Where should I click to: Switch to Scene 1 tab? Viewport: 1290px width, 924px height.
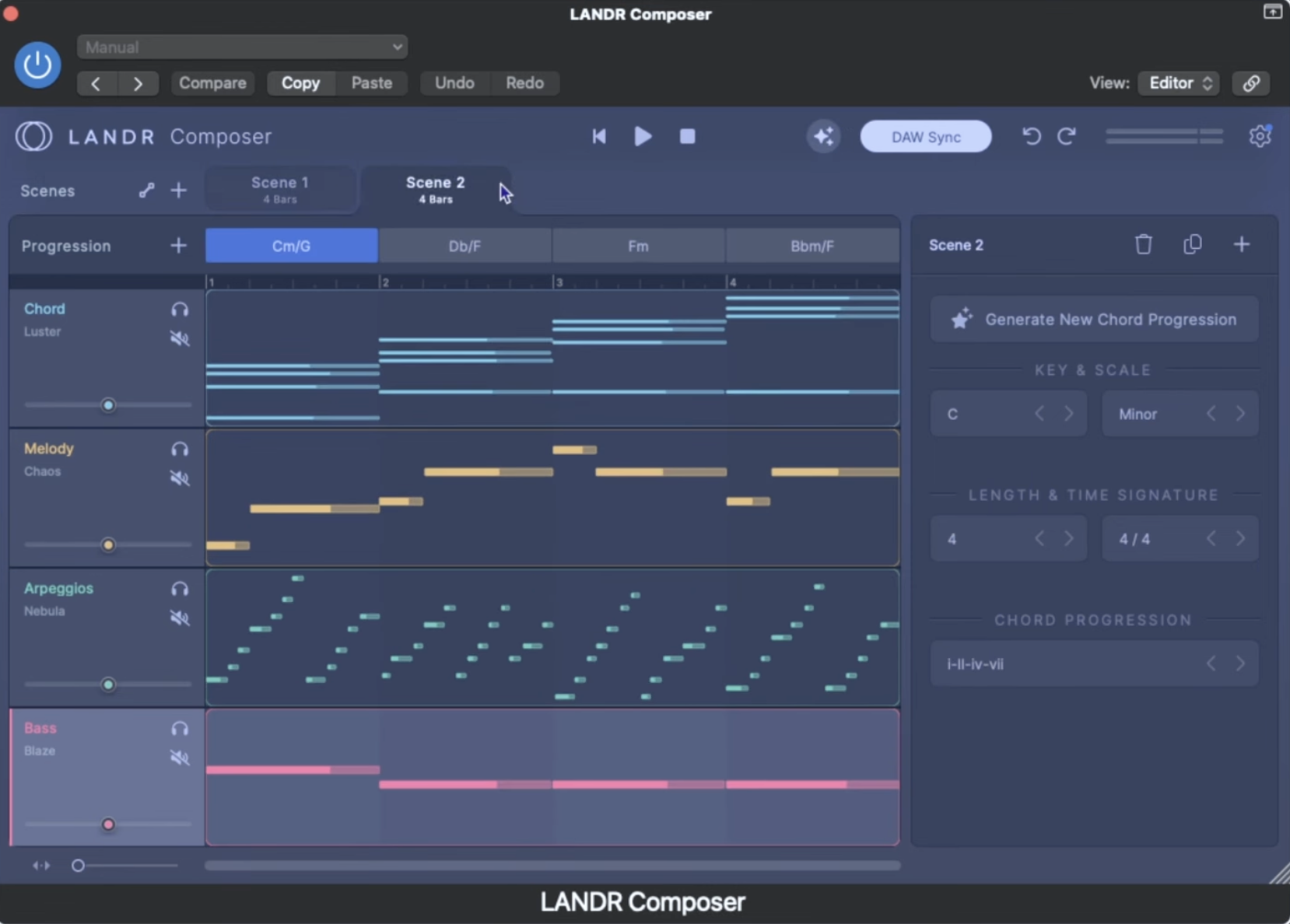tap(280, 190)
